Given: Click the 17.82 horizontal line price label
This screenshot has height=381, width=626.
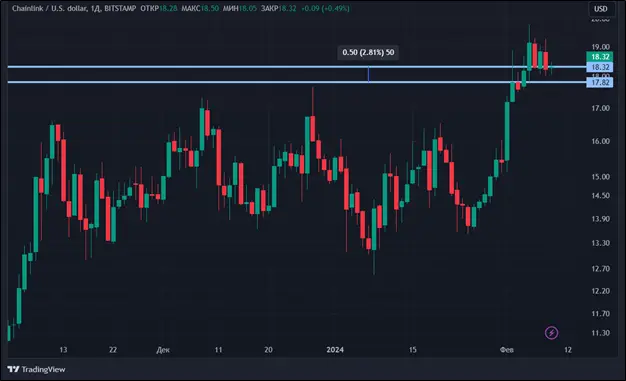Looking at the screenshot, I should click(600, 82).
